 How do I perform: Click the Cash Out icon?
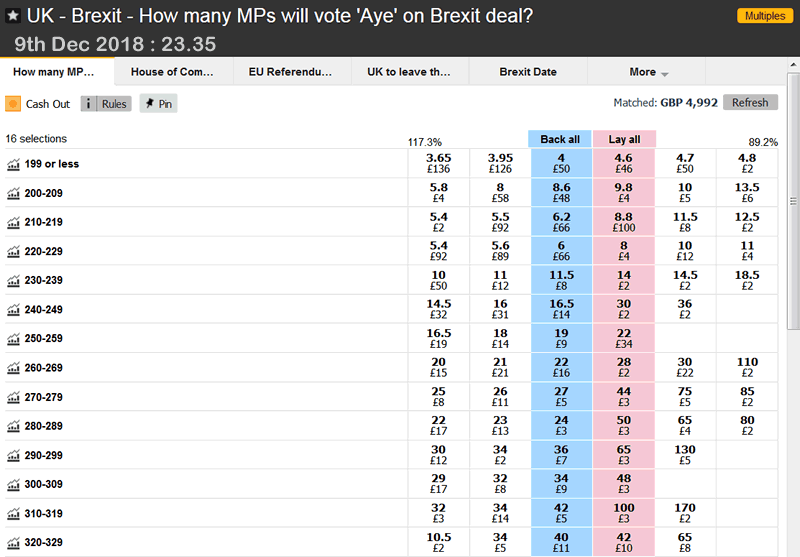pyautogui.click(x=13, y=103)
